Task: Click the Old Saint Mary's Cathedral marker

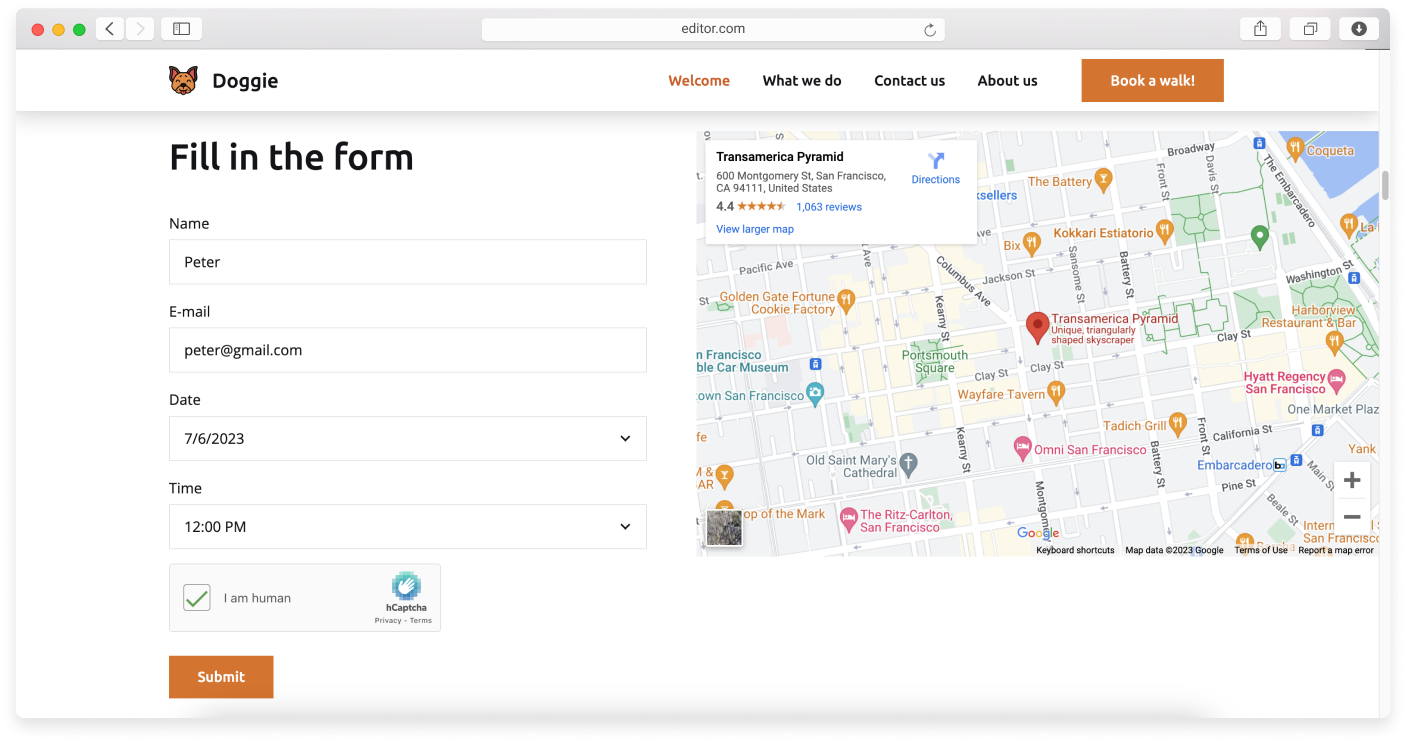Action: pyautogui.click(x=908, y=464)
